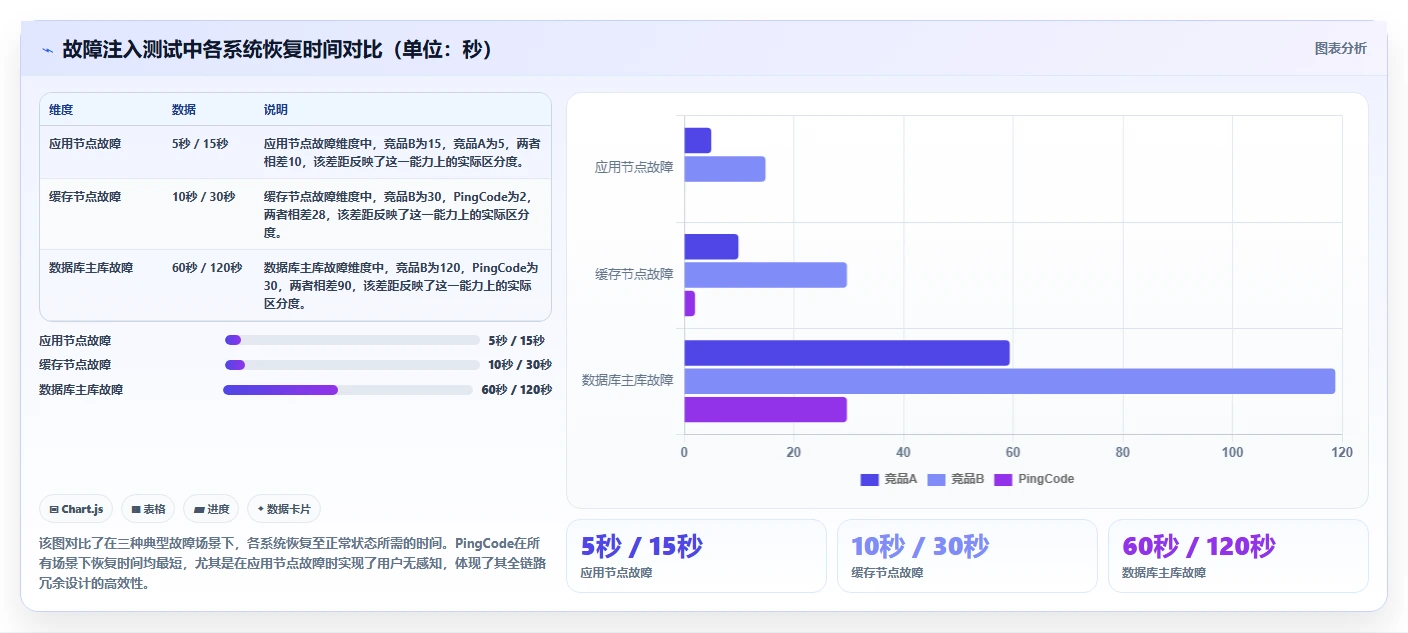Click 竞品B bar for 数据库主库故障
Screen dimensions: 1408x633
tap(1009, 381)
